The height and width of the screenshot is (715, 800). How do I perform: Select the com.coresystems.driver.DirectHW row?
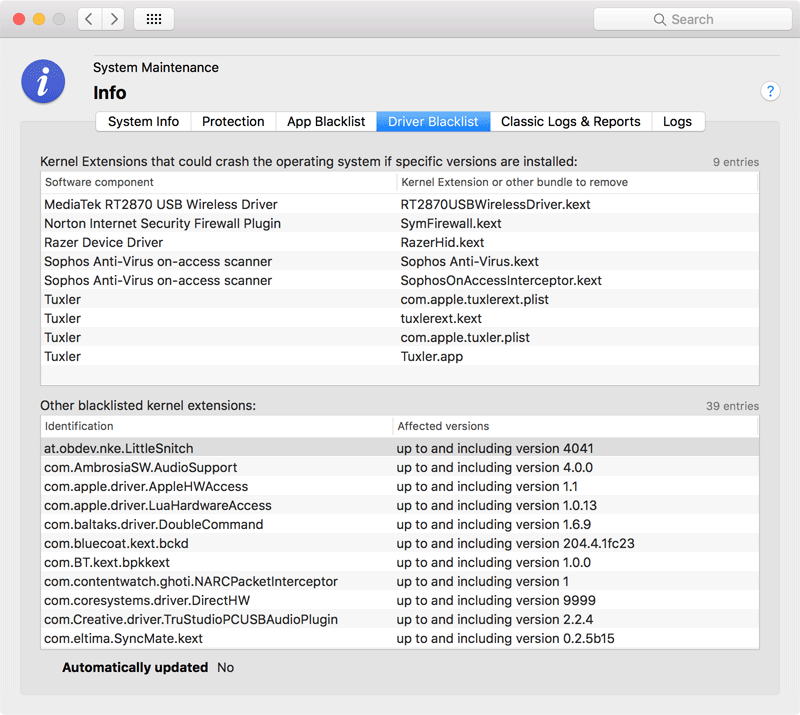tap(399, 600)
